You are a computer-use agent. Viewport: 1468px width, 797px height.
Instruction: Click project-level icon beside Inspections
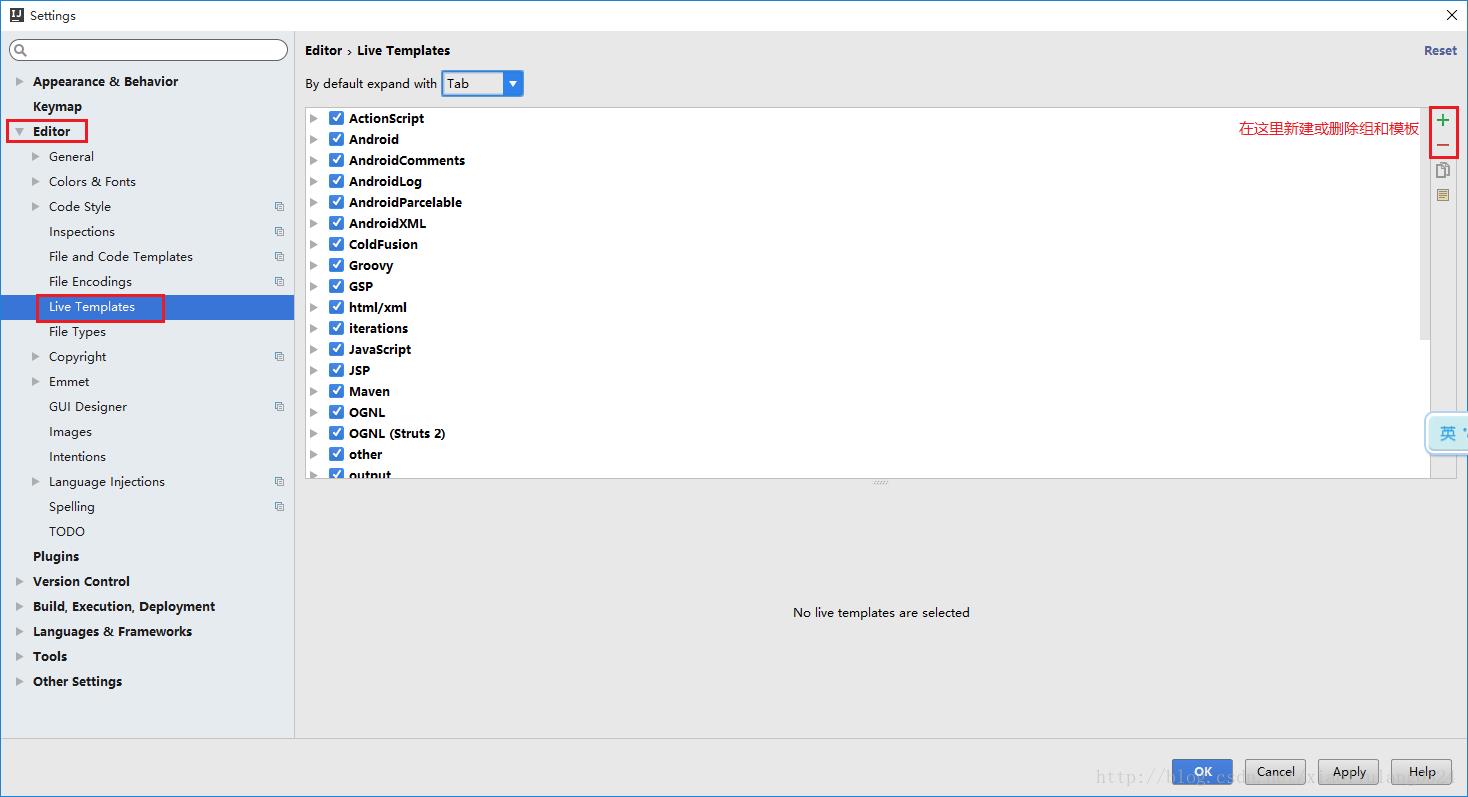pyautogui.click(x=279, y=232)
